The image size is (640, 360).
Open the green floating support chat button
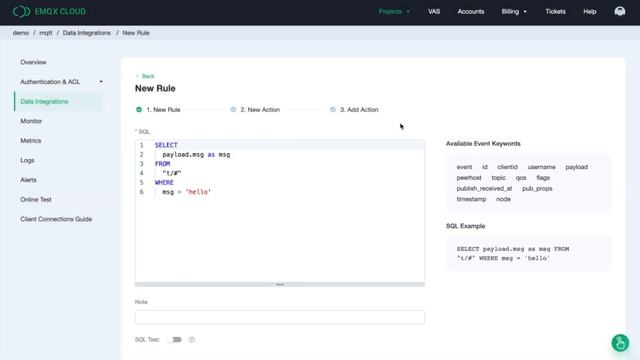coord(620,343)
